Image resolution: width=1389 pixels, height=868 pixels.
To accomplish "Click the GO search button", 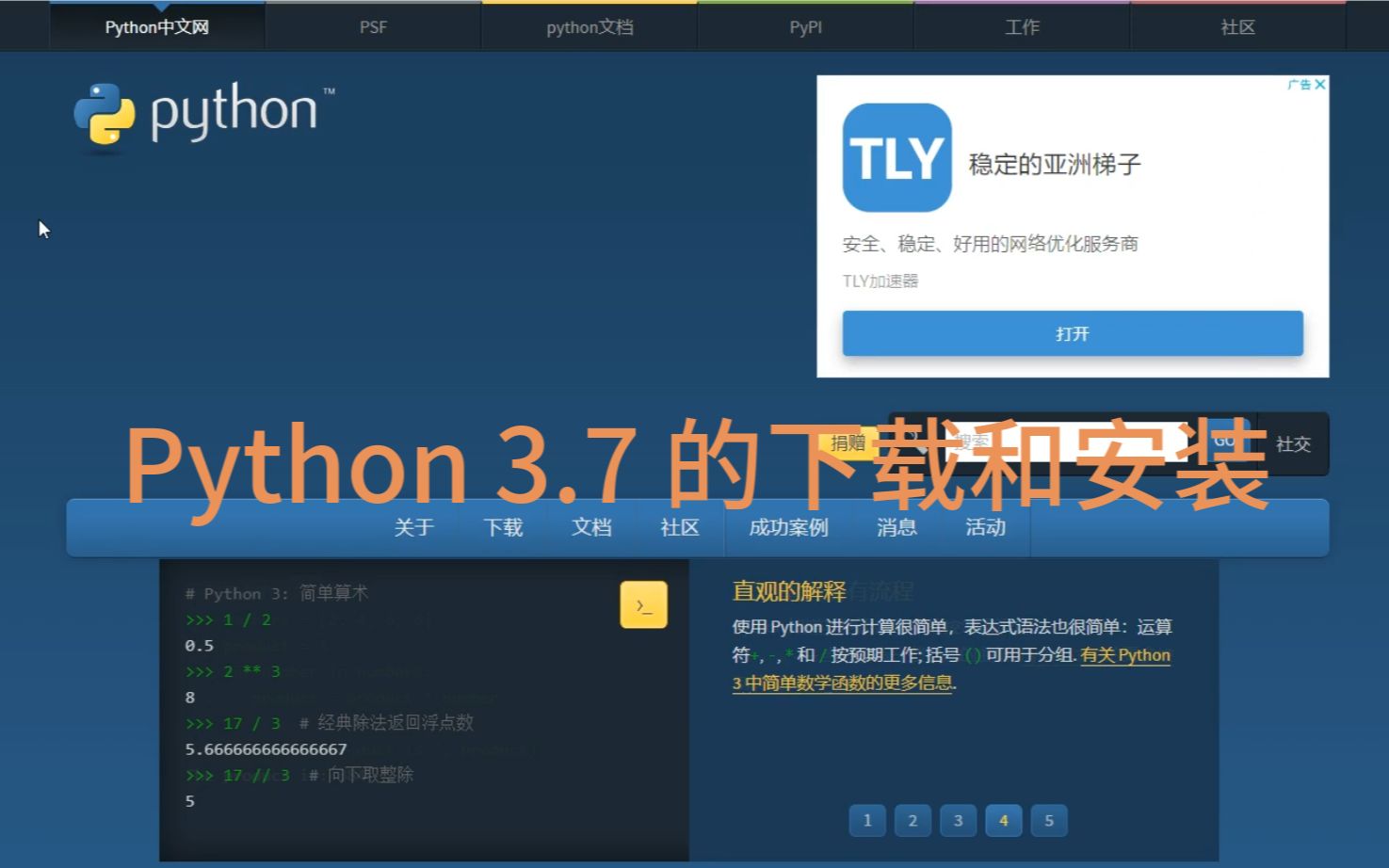I will pos(1225,442).
